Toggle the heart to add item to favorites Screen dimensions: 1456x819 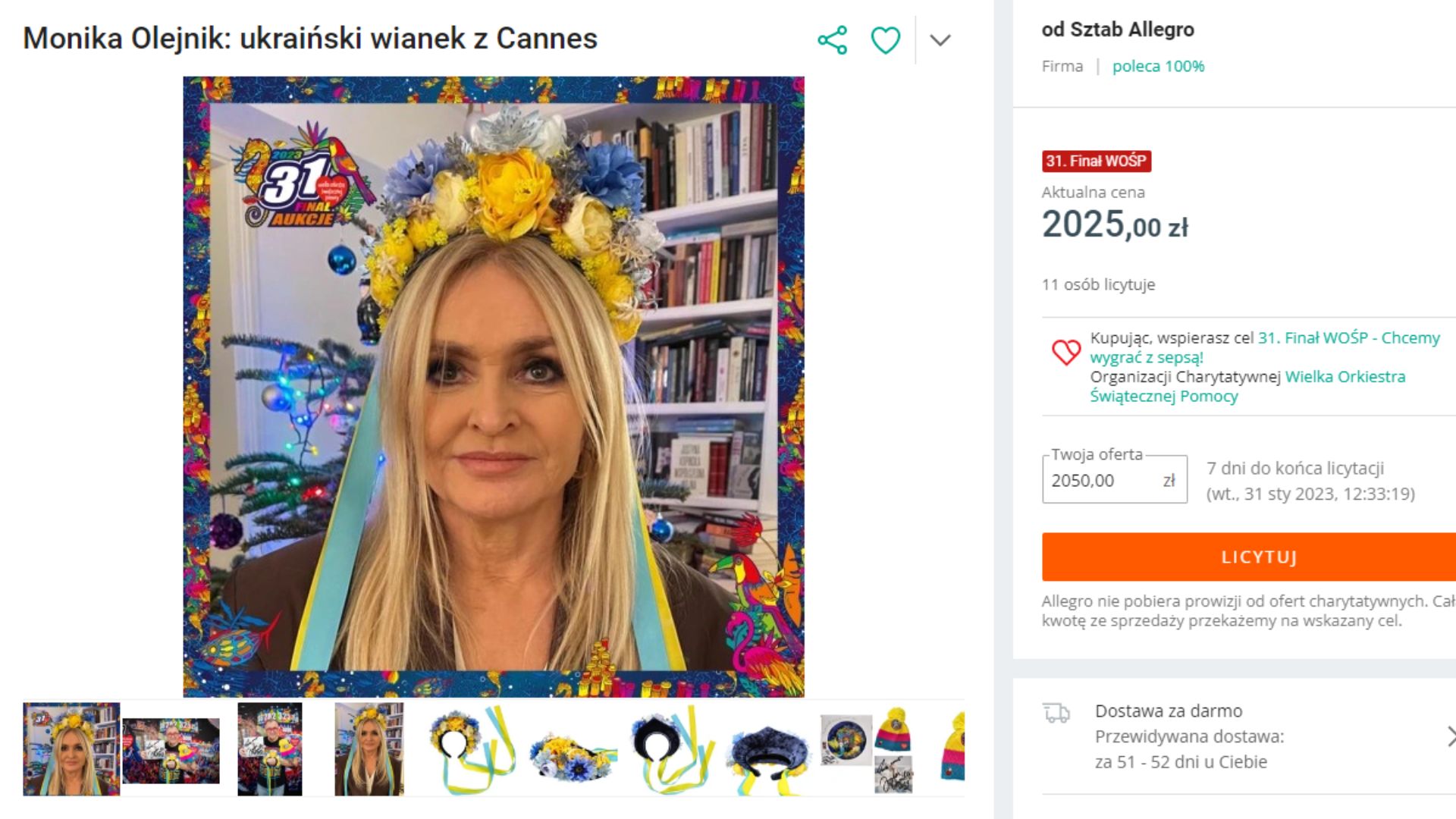[x=885, y=39]
